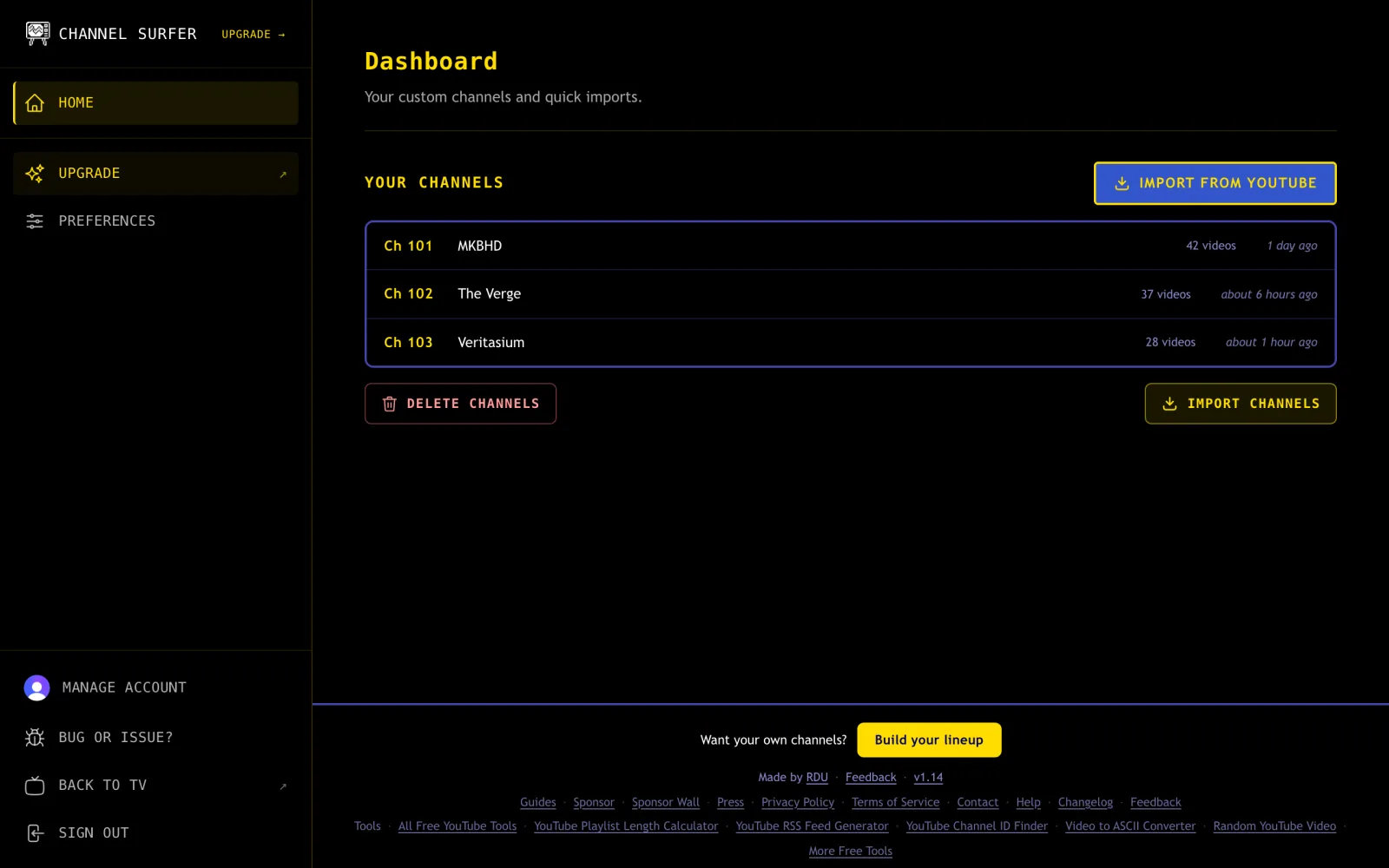
Task: Click the Manage Account avatar icon
Action: pyautogui.click(x=36, y=687)
